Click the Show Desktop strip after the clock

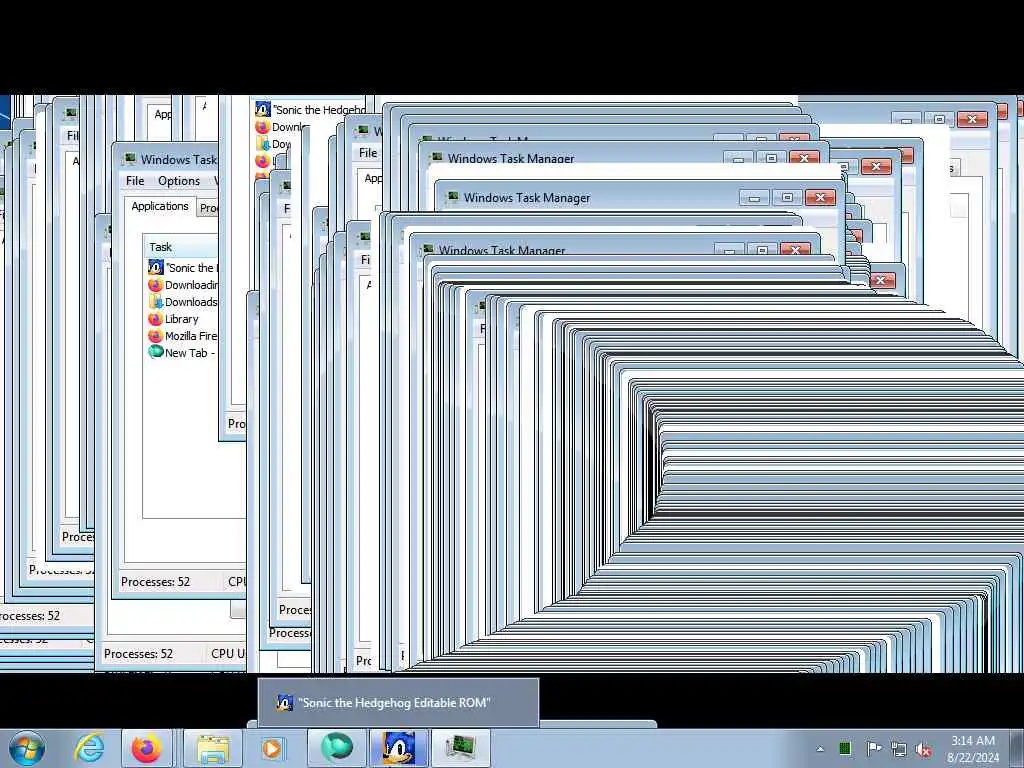pos(1017,748)
